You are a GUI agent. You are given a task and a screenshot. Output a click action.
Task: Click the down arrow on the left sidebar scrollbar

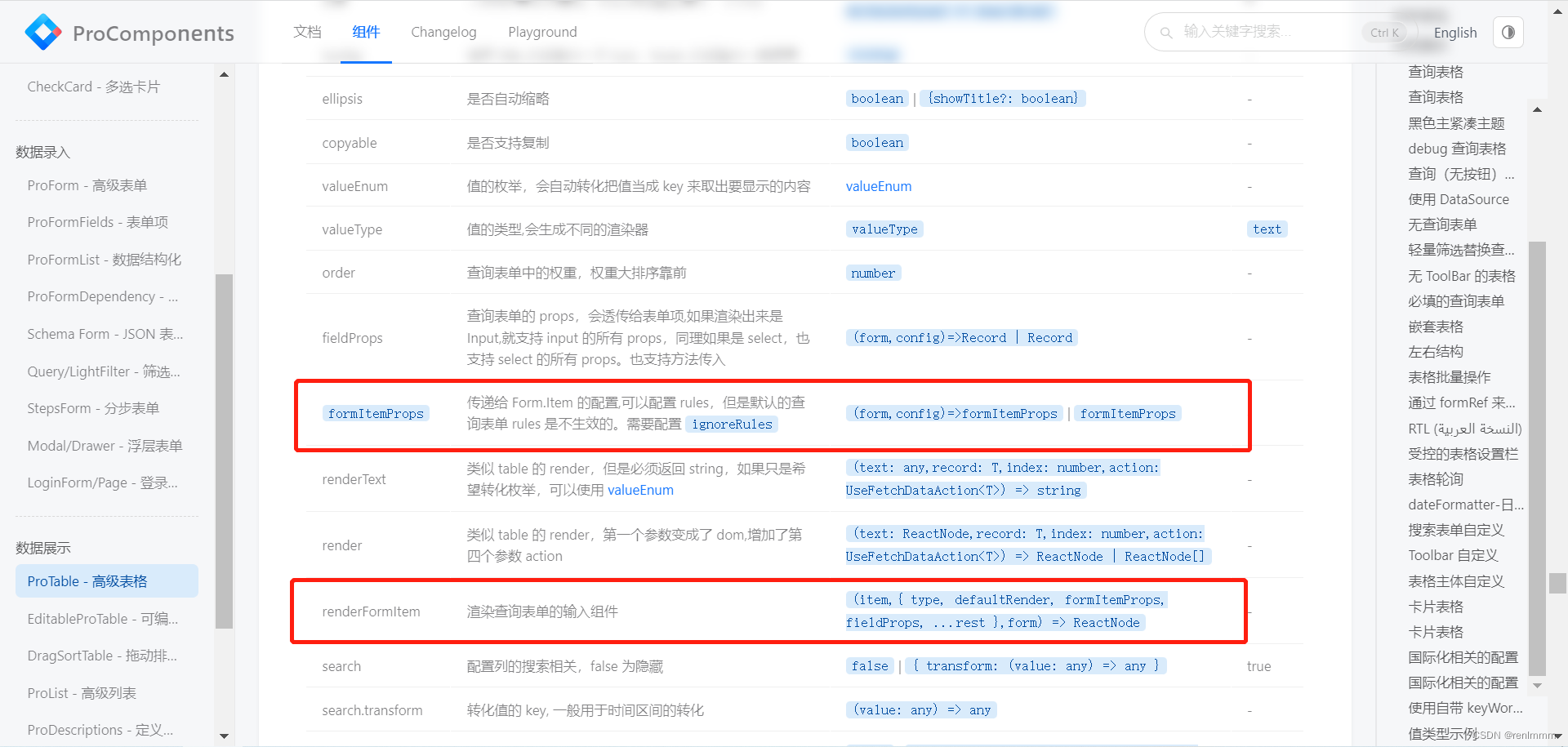point(224,735)
